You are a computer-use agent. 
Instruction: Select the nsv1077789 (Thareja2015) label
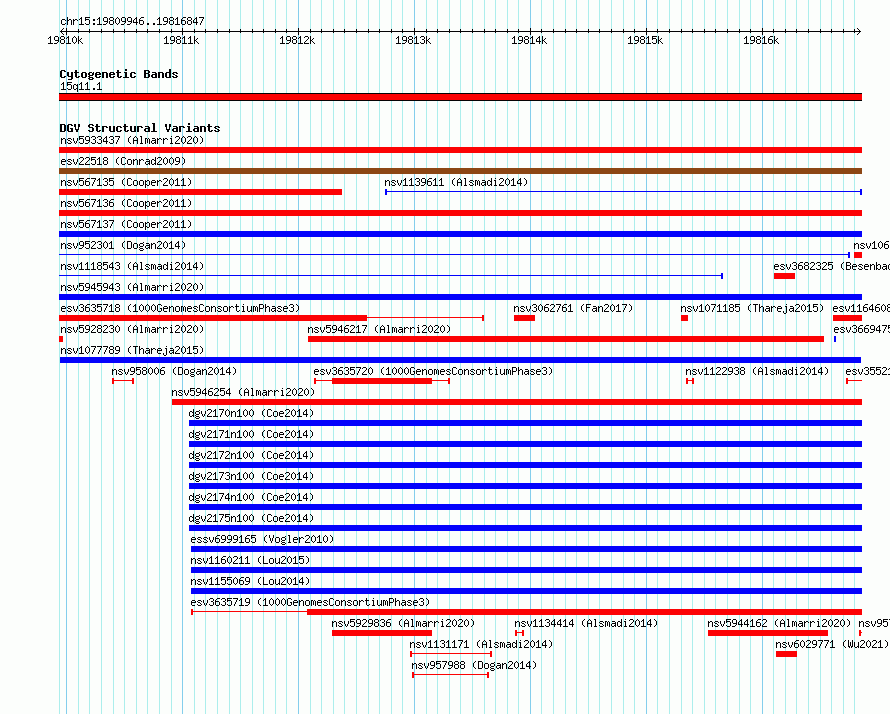132,350
